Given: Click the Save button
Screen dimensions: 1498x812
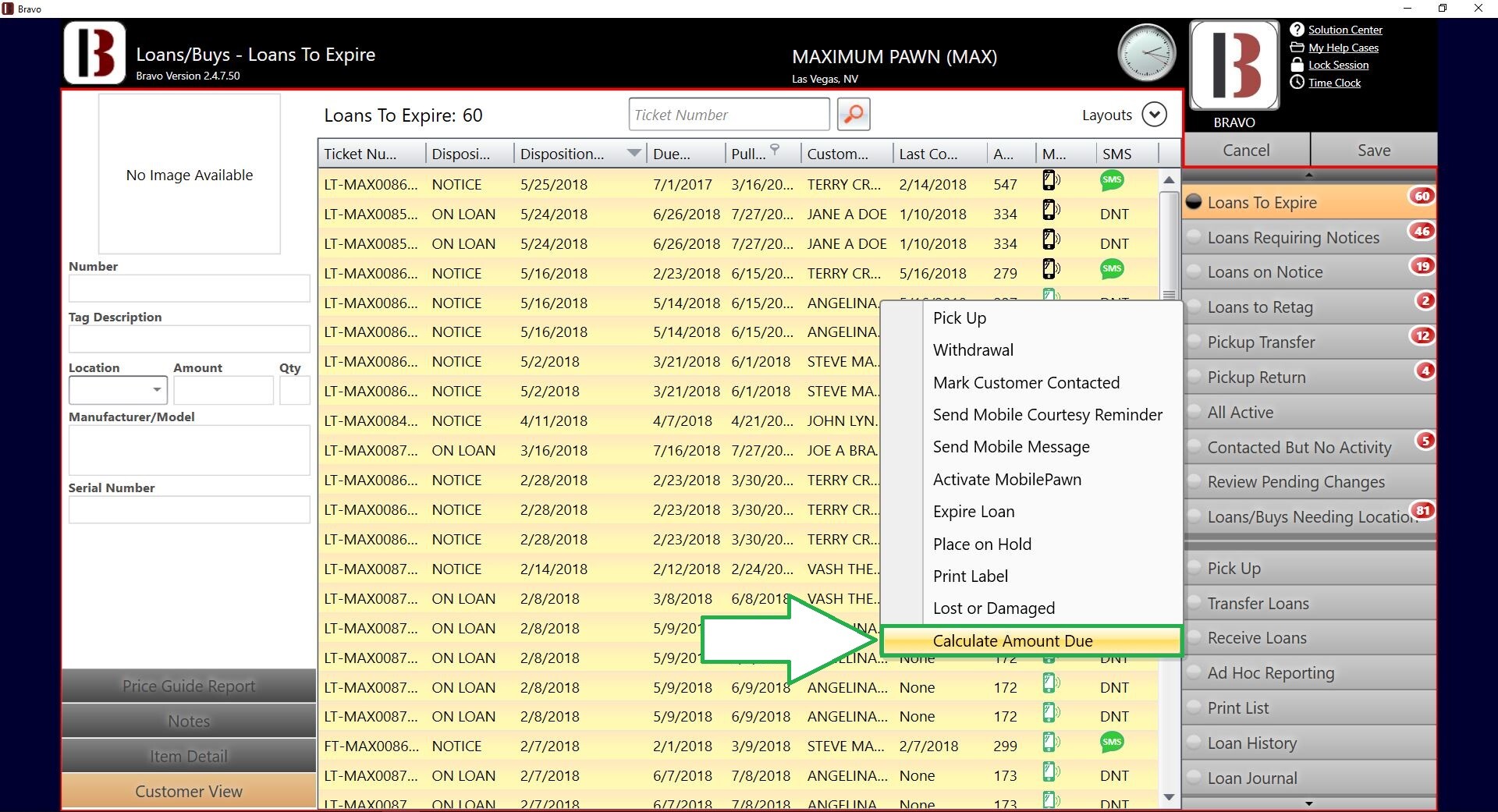Looking at the screenshot, I should (x=1374, y=150).
